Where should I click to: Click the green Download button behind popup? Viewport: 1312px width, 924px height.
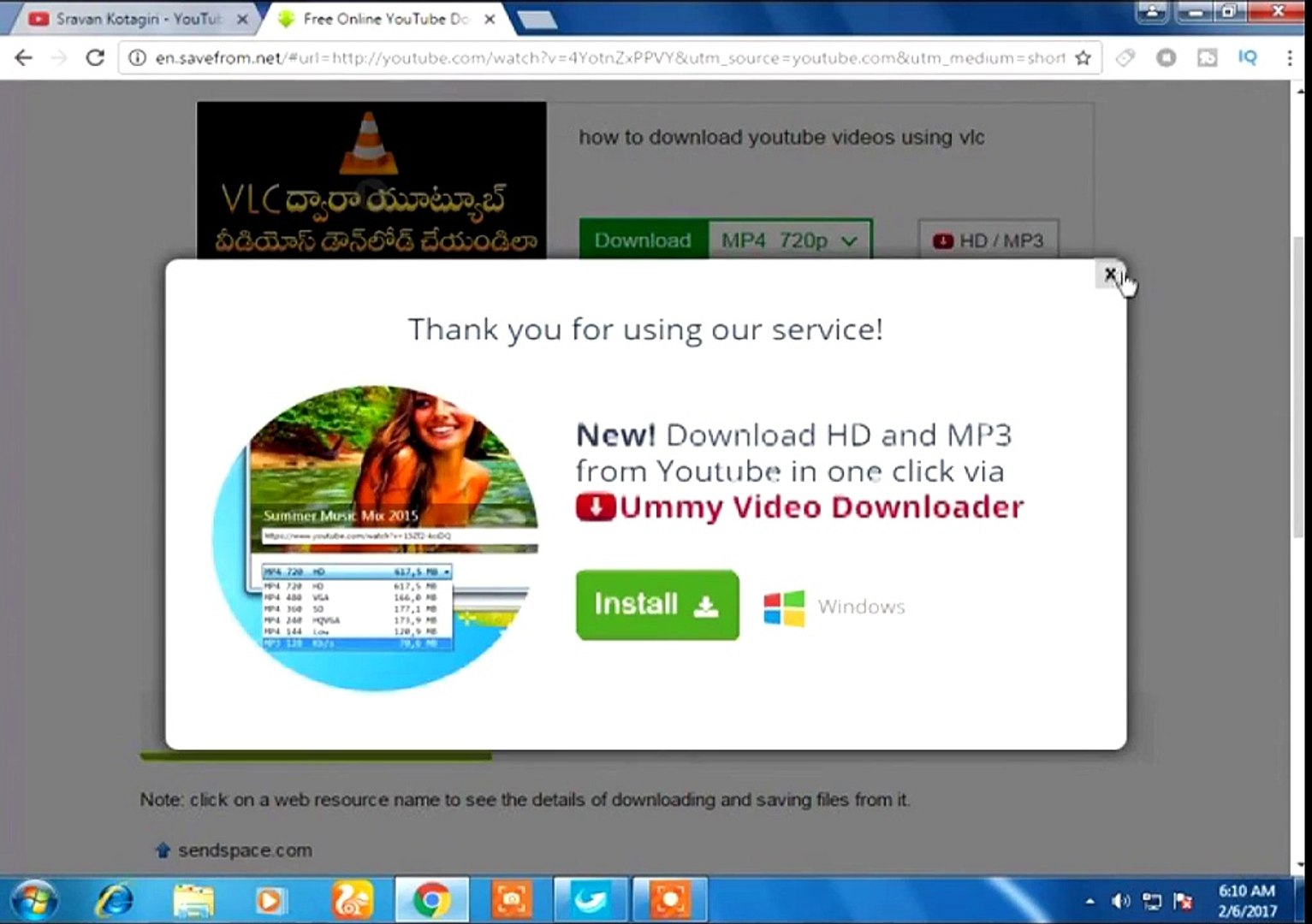[x=644, y=240]
